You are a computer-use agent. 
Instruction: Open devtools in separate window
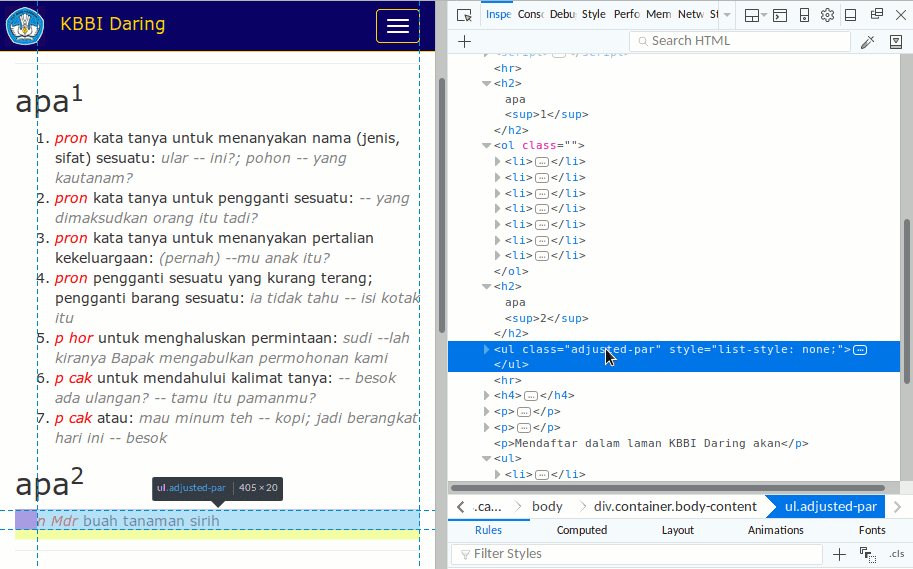click(876, 15)
